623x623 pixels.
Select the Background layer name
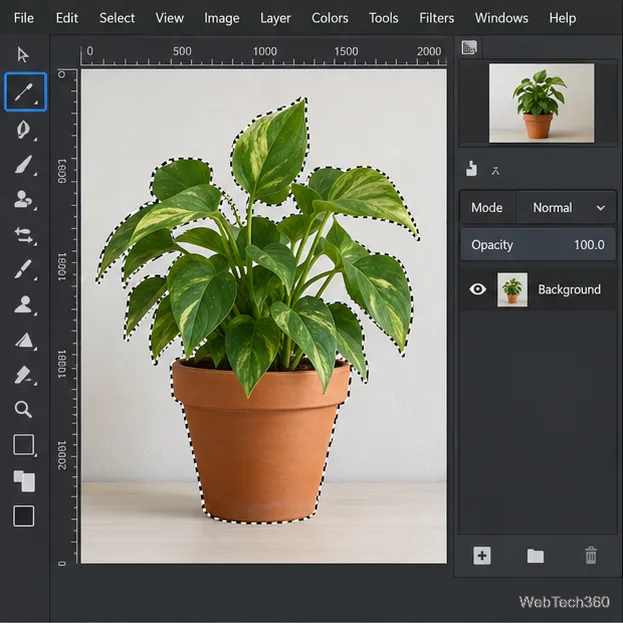tap(569, 290)
